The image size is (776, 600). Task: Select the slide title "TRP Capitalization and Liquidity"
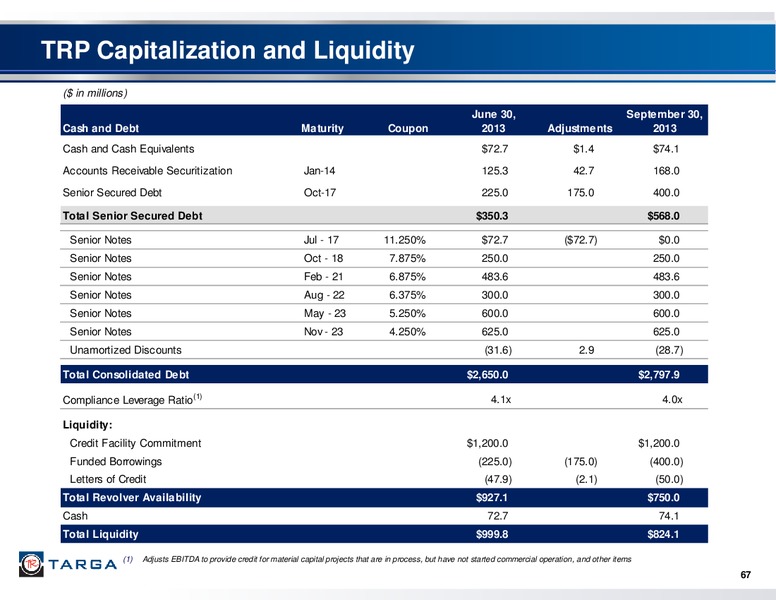228,50
